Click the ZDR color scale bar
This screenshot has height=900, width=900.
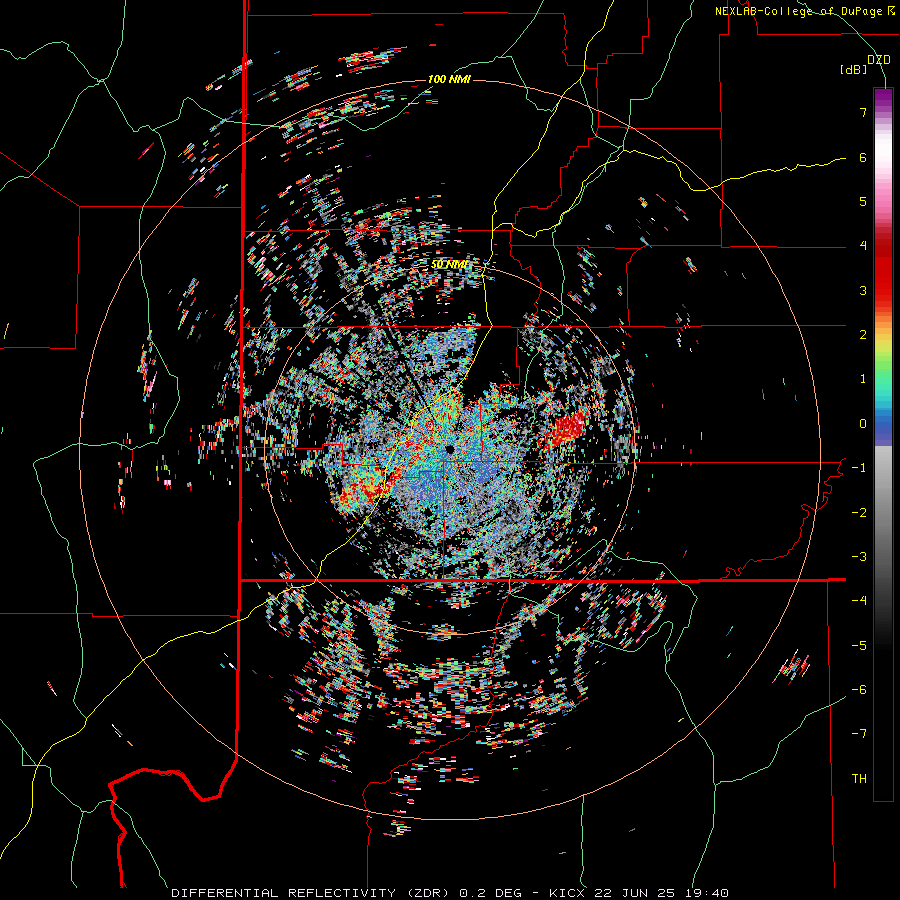click(x=883, y=445)
